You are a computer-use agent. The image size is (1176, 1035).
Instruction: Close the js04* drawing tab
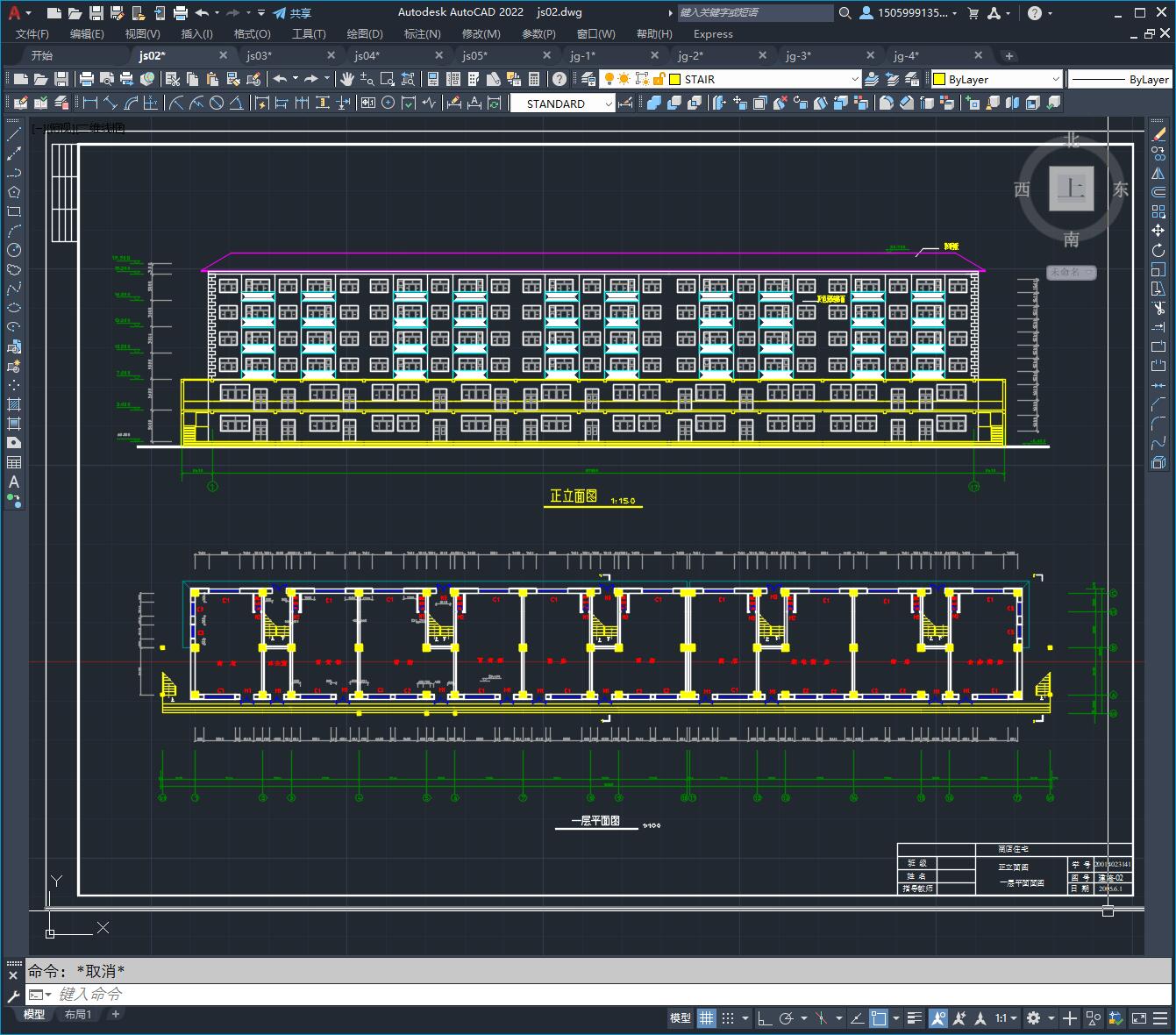pyautogui.click(x=438, y=55)
